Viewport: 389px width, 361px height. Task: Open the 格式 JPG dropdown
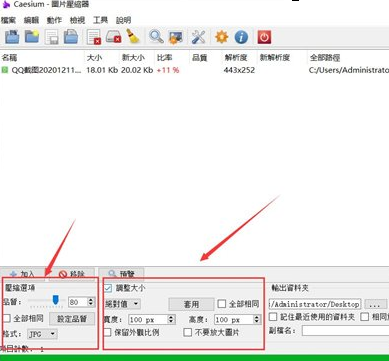[x=42, y=334]
